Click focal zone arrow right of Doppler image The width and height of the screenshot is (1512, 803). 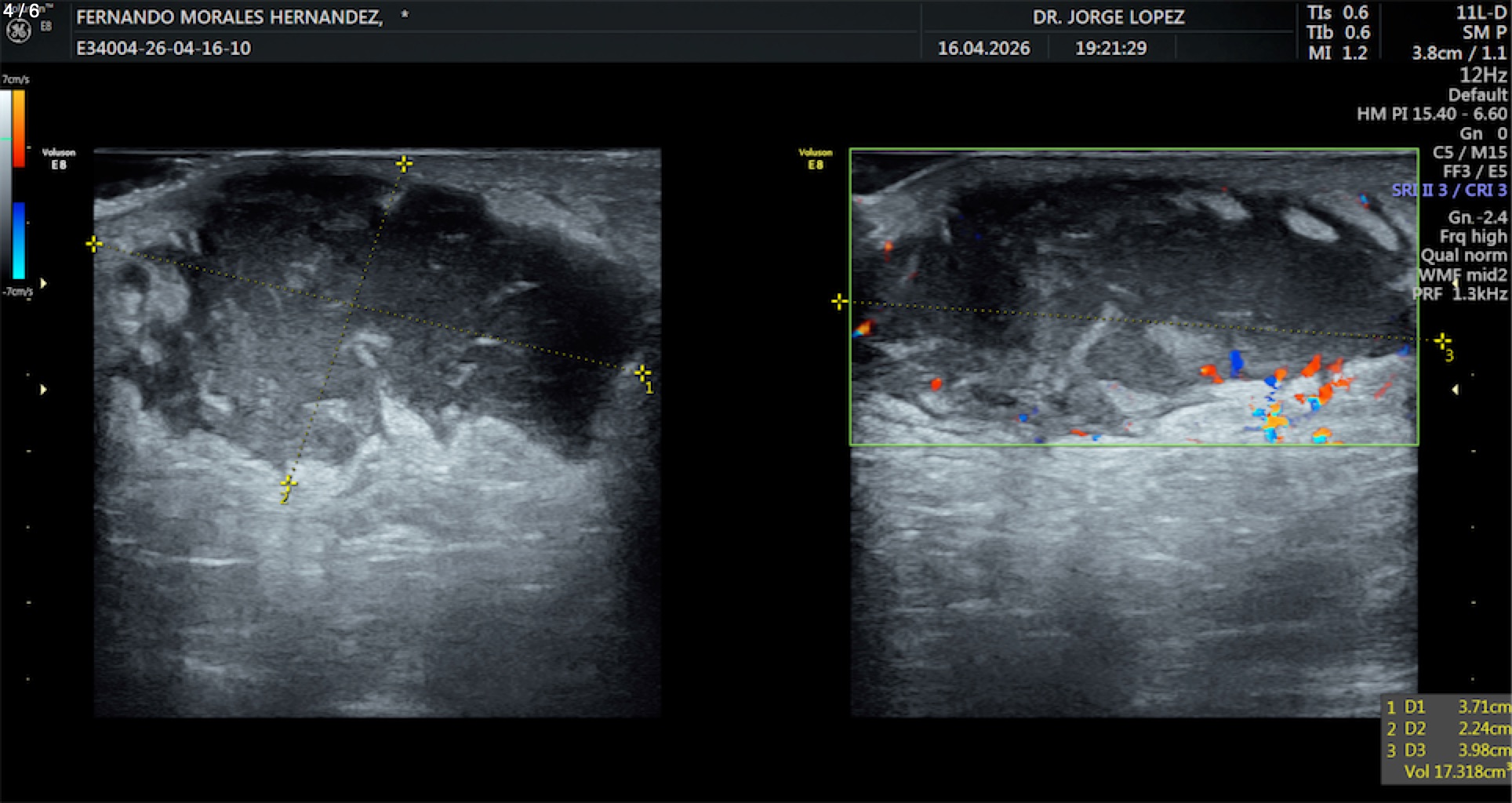point(1456,390)
